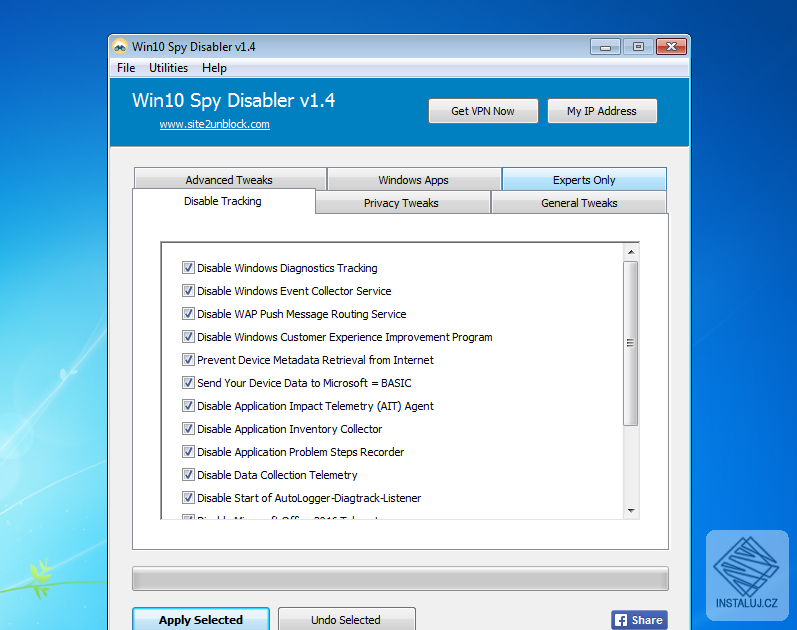Click the Get VPN Now button
Screen dimensions: 797x630
[x=483, y=111]
